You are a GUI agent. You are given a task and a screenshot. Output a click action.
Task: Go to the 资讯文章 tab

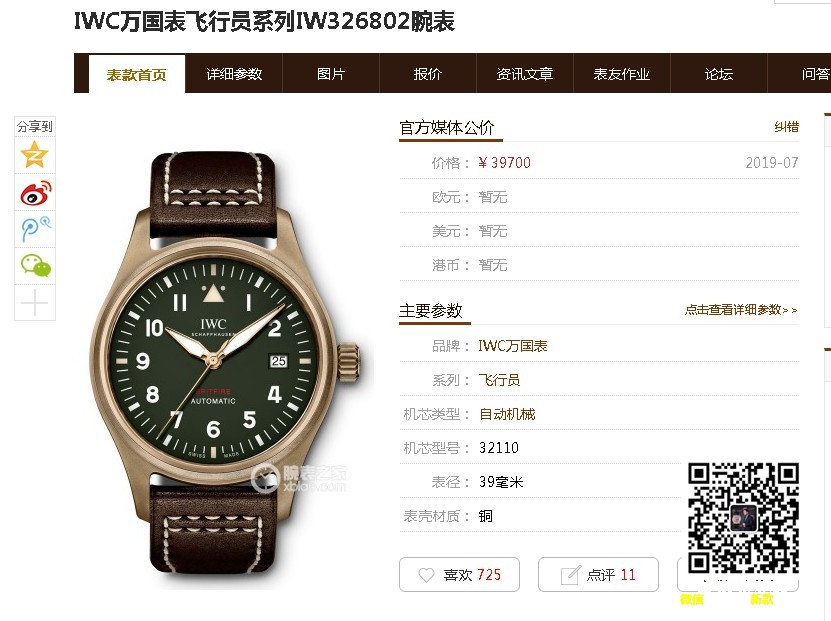pyautogui.click(x=525, y=74)
